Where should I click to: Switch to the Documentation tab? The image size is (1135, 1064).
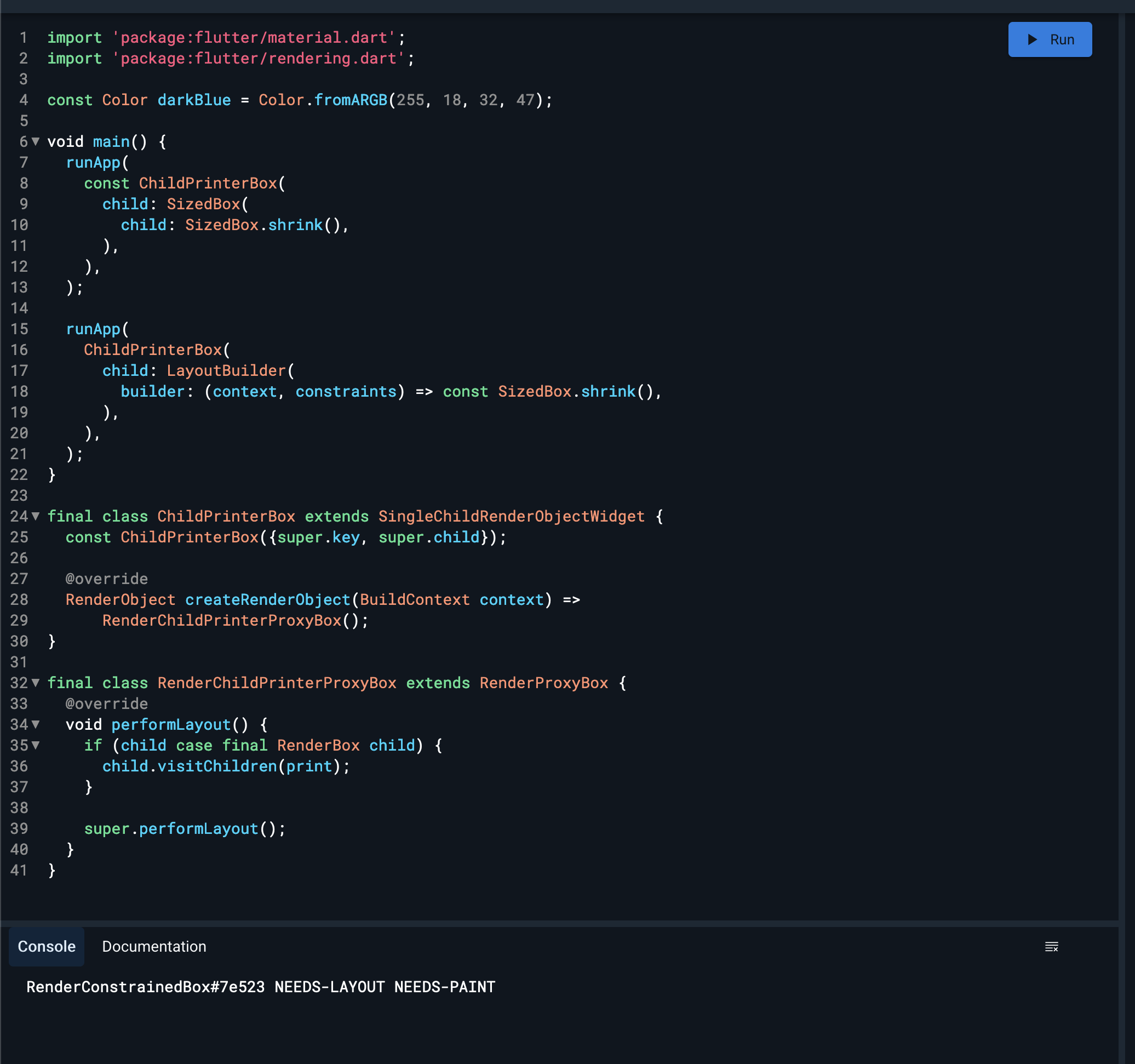click(153, 946)
